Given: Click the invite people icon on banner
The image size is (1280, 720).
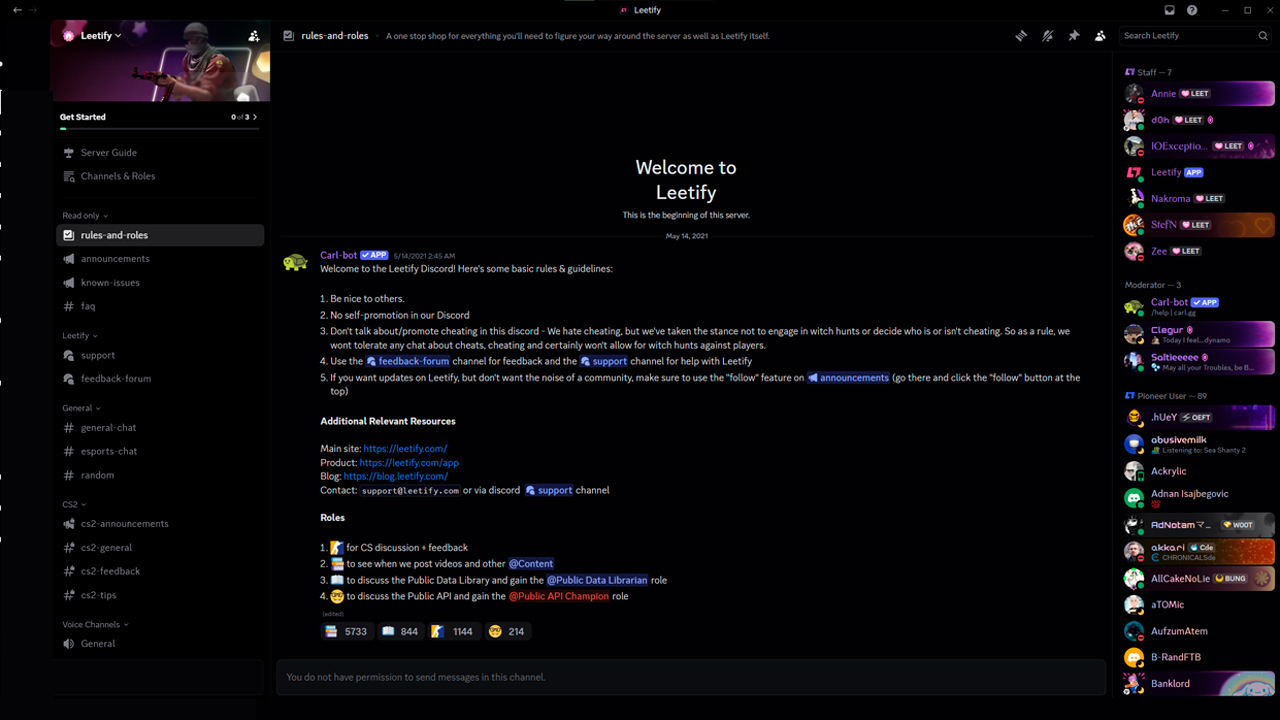Looking at the screenshot, I should (254, 36).
